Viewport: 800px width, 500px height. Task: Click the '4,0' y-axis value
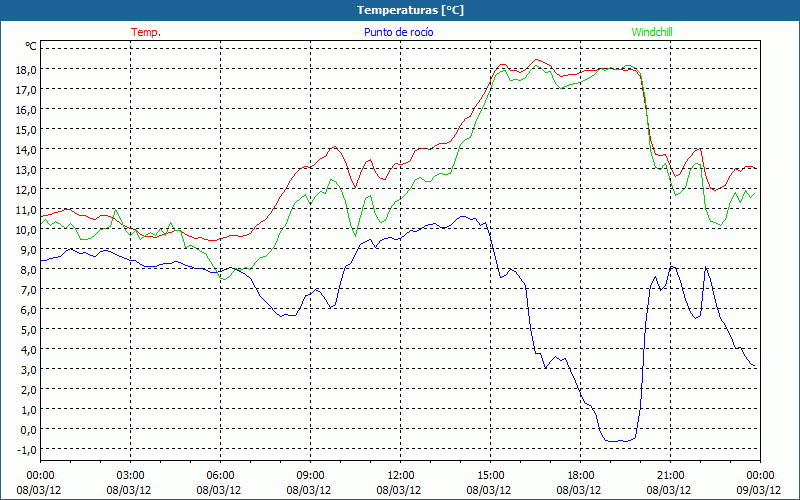pyautogui.click(x=28, y=350)
